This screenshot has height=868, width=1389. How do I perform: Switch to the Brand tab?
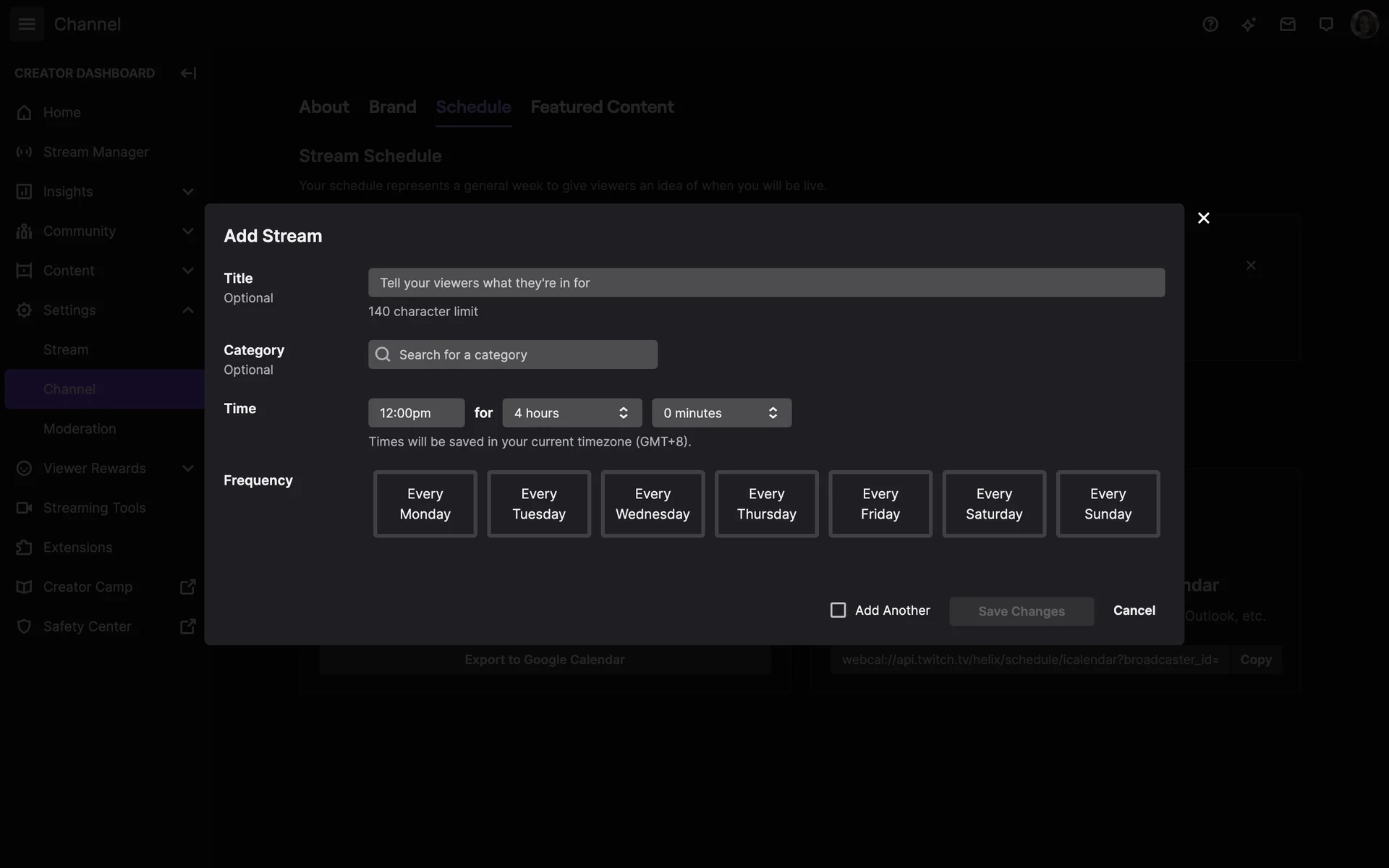pos(392,107)
